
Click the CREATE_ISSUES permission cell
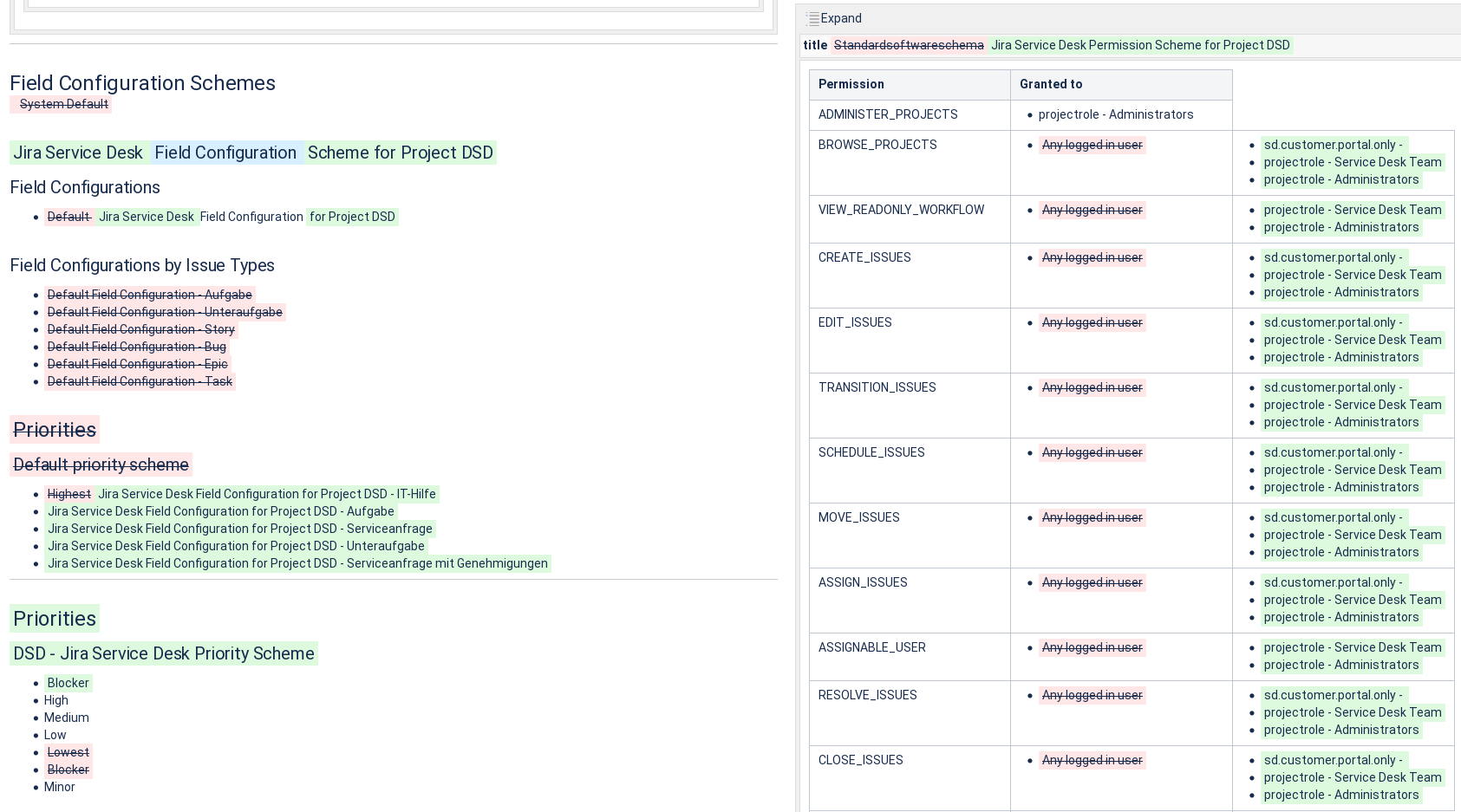click(x=910, y=276)
